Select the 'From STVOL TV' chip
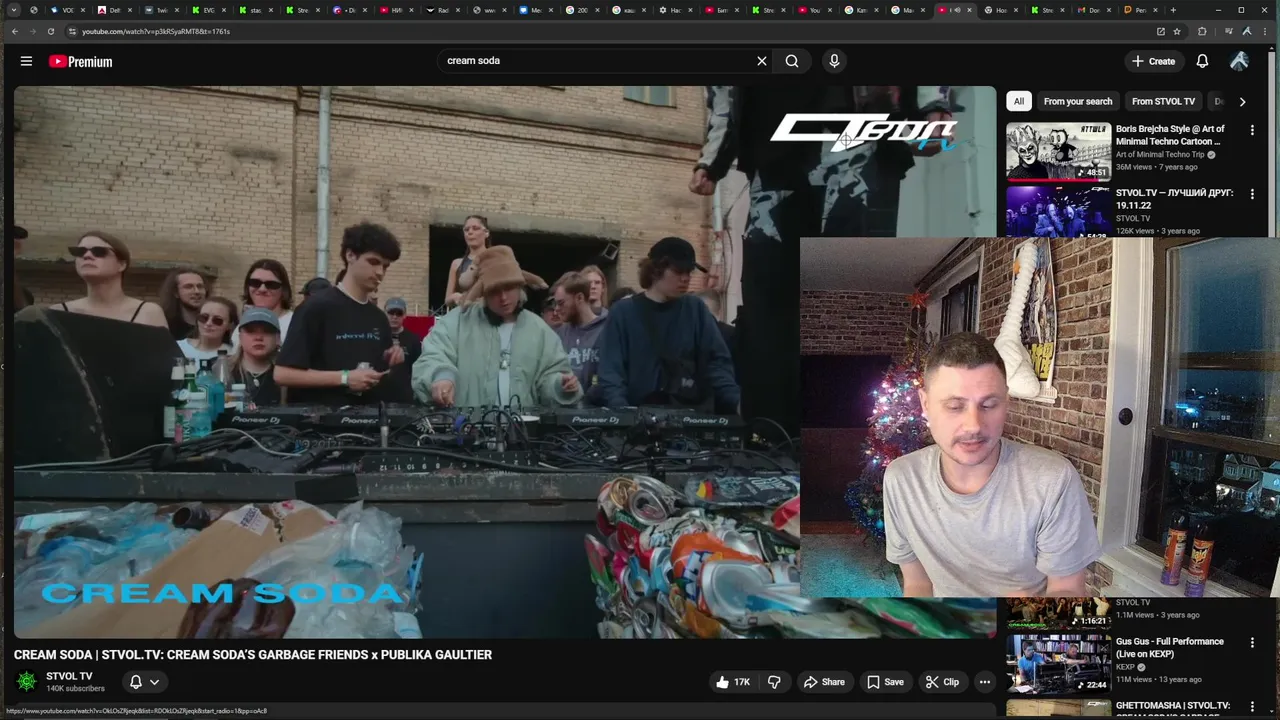Image resolution: width=1280 pixels, height=720 pixels. coord(1163,101)
